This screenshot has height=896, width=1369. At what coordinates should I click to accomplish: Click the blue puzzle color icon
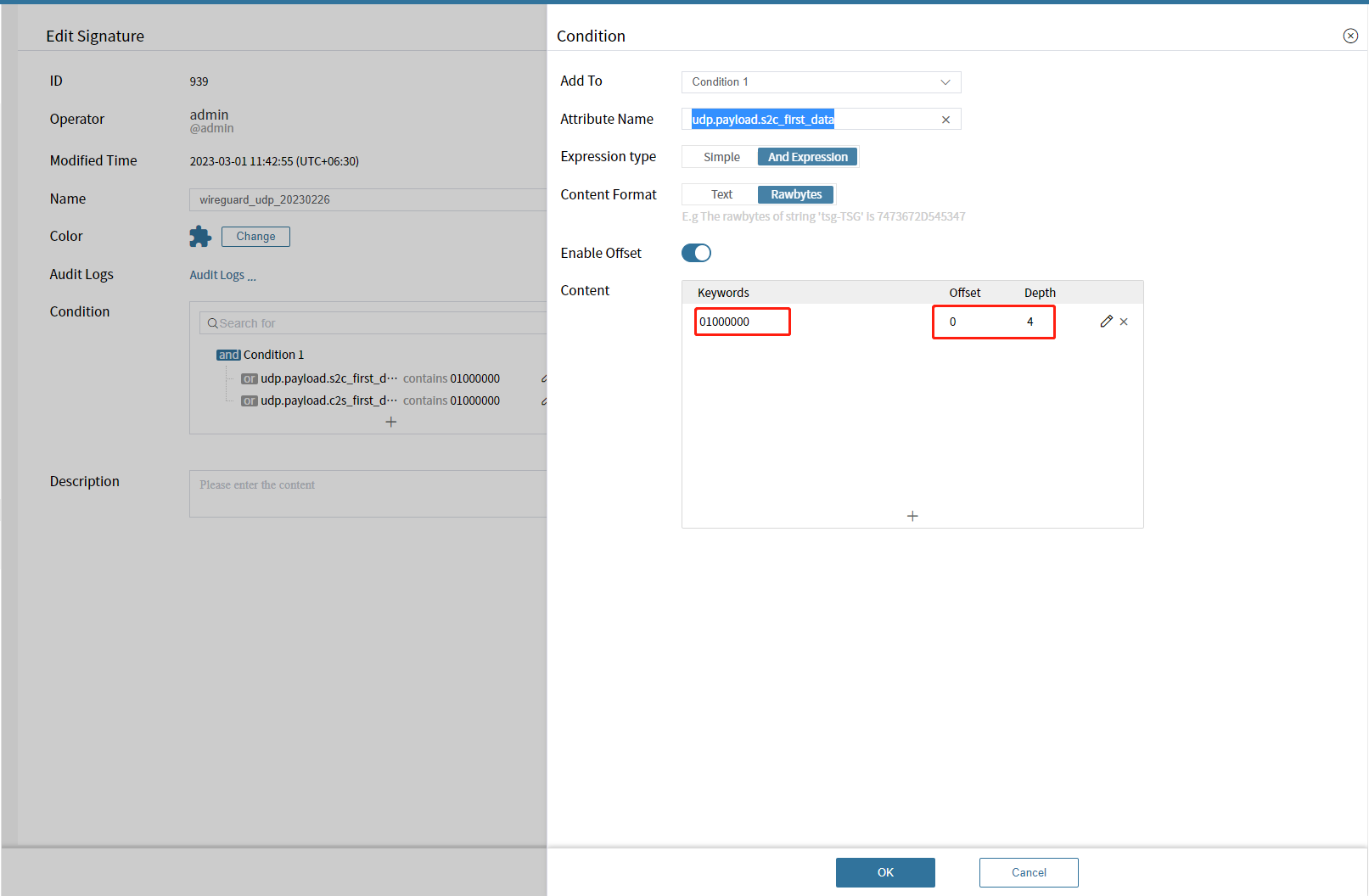click(x=200, y=237)
